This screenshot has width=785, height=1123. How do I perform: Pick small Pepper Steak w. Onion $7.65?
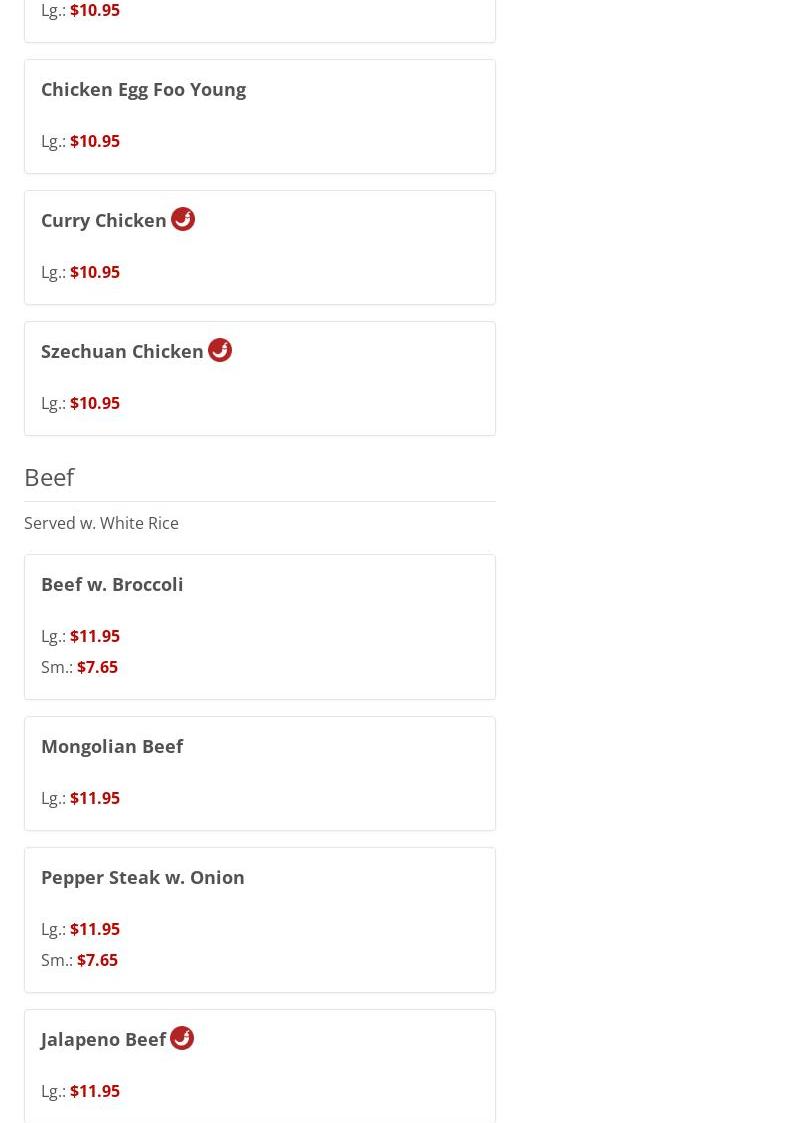click(x=96, y=960)
